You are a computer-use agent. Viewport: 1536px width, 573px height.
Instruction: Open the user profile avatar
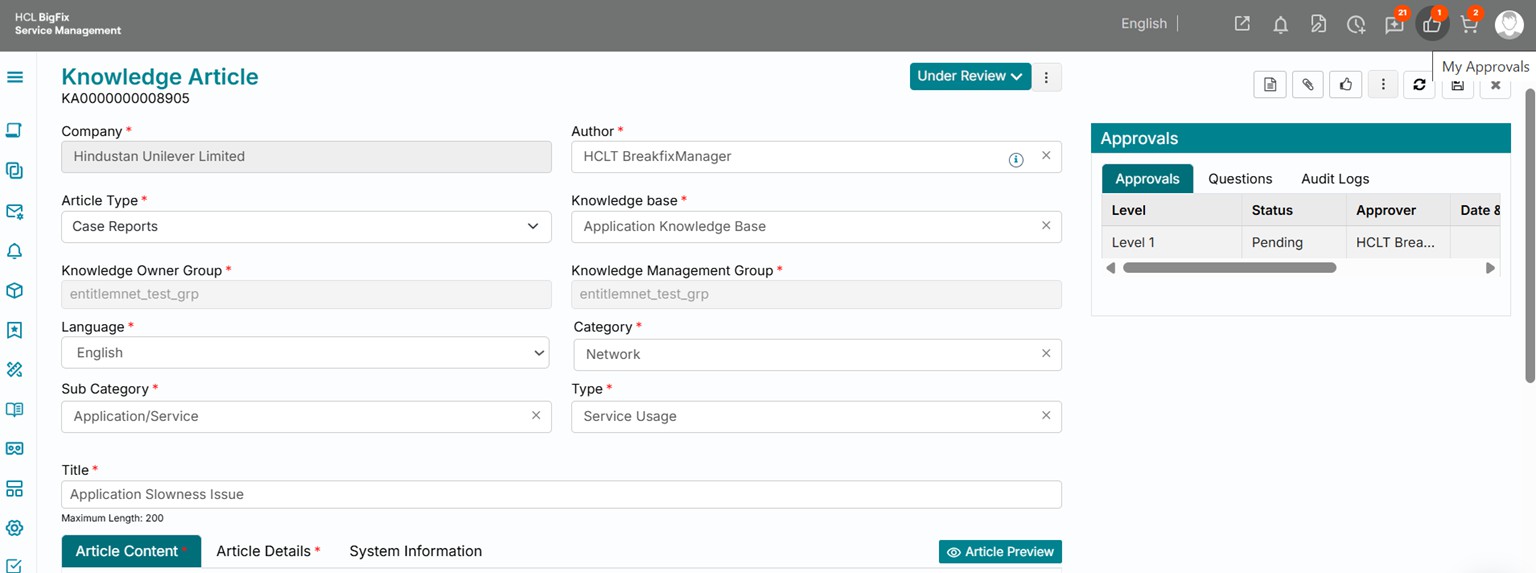[1508, 25]
